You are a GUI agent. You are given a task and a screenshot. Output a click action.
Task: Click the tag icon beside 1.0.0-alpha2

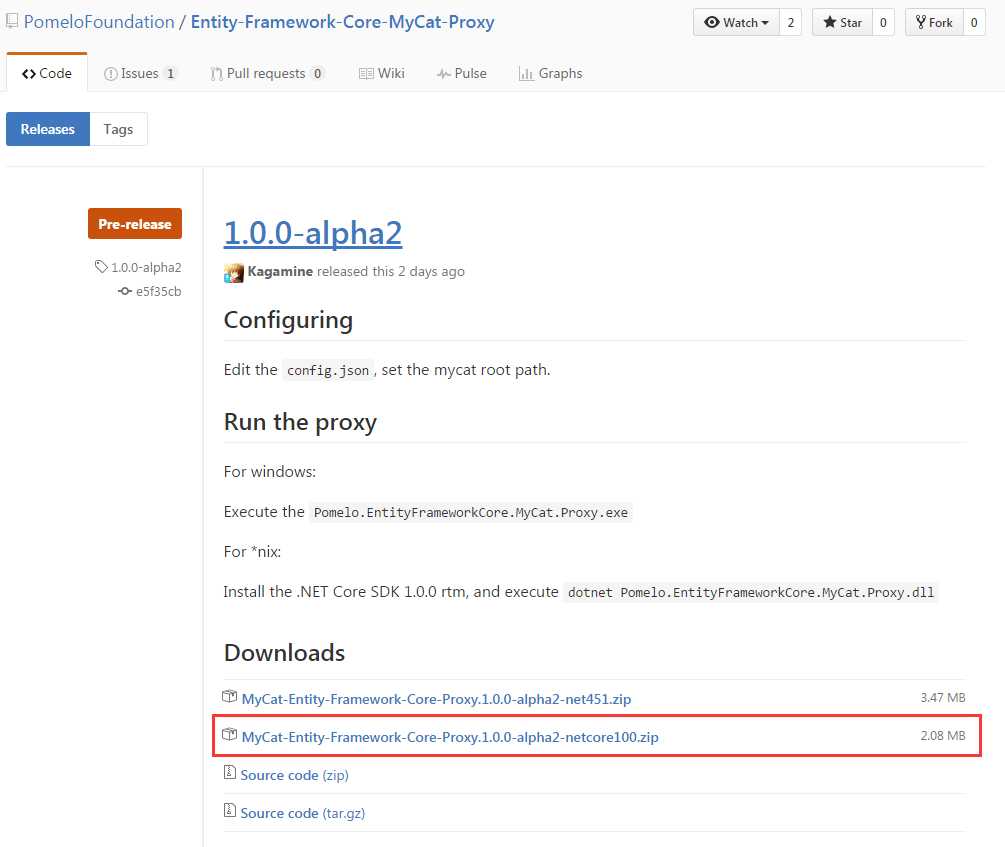[101, 266]
